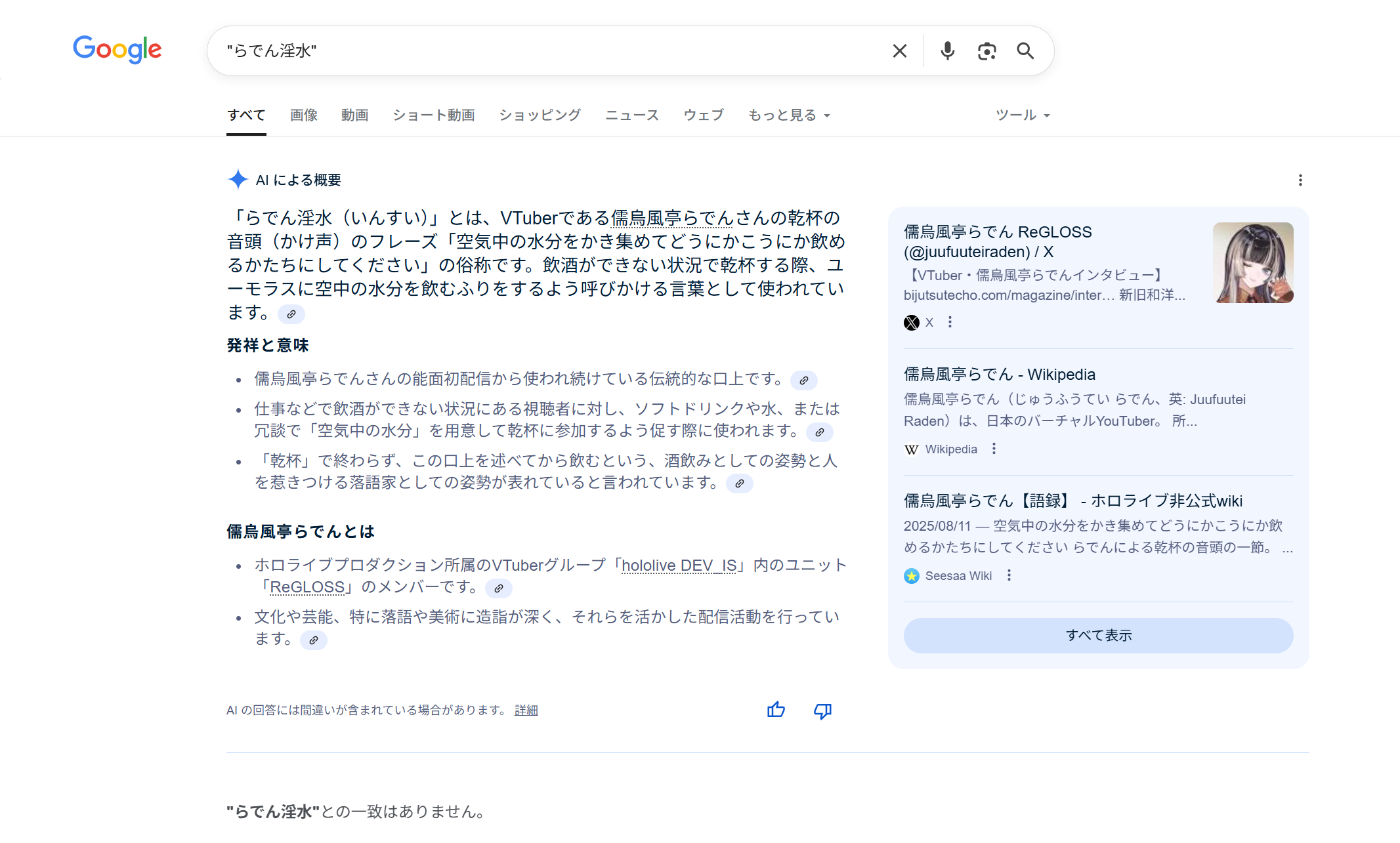The height and width of the screenshot is (843, 1400).
Task: Open the もっと見る dropdown
Action: (790, 115)
